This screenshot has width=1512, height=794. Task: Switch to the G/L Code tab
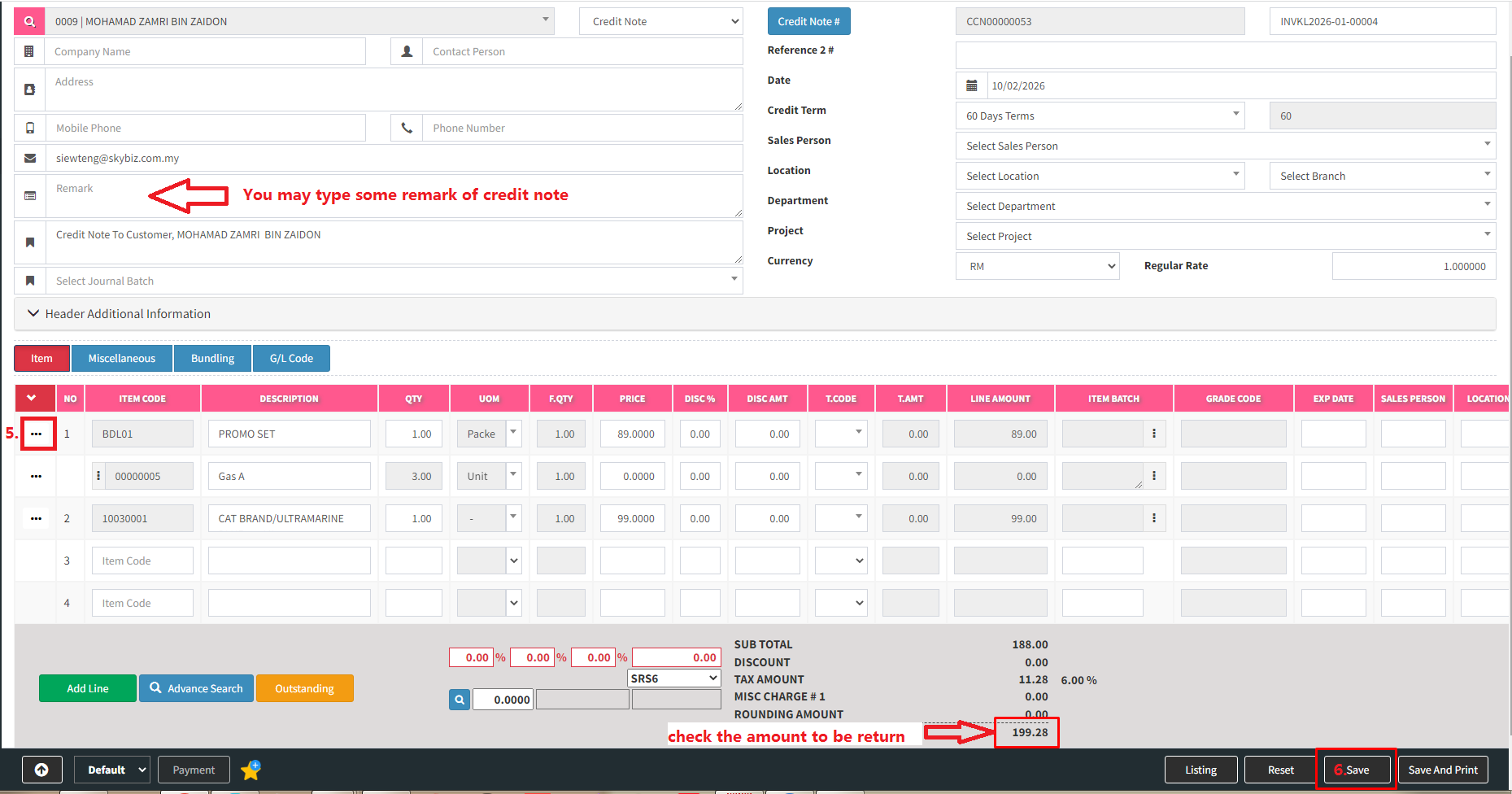[x=291, y=358]
